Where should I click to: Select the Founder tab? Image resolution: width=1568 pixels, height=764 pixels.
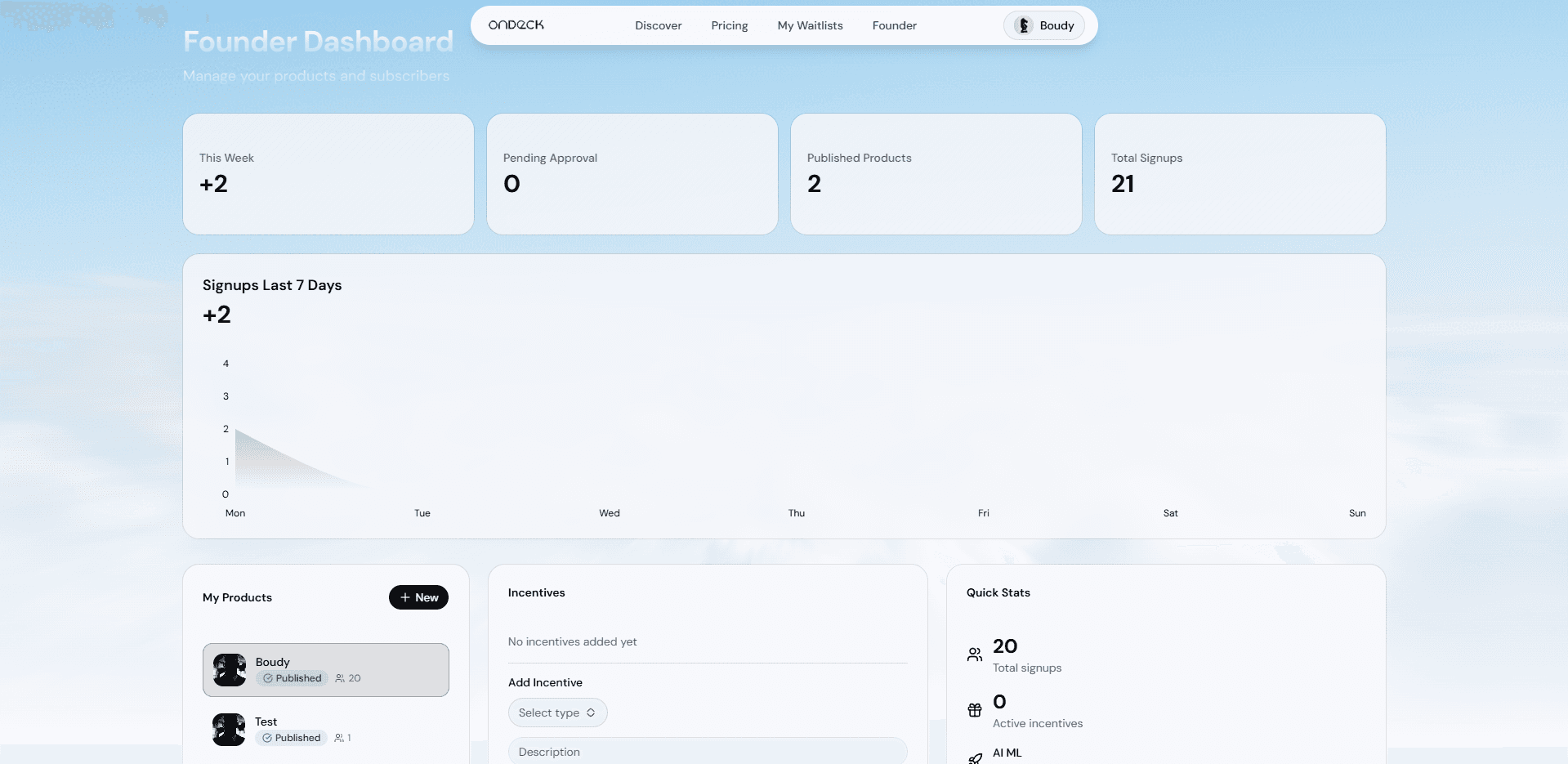click(894, 25)
